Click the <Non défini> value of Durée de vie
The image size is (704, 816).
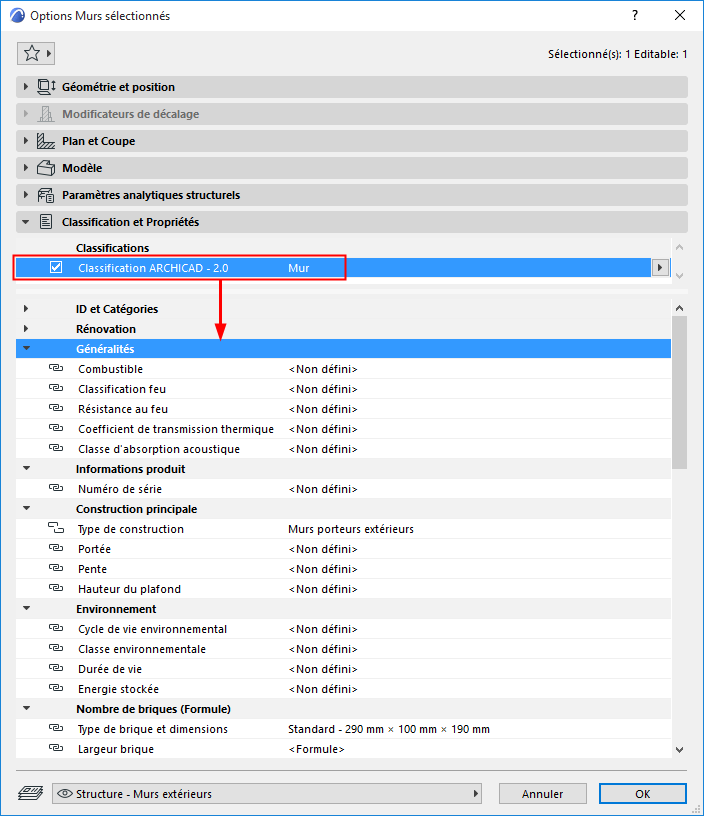pyautogui.click(x=323, y=669)
